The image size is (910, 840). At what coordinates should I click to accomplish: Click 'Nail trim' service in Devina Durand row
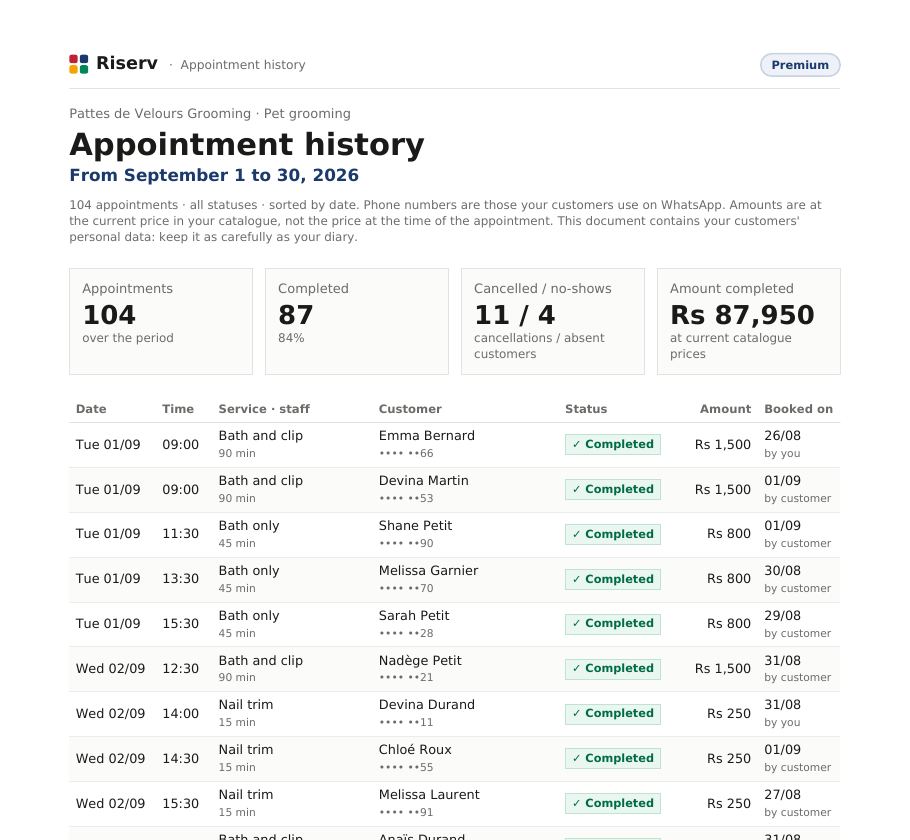[246, 705]
